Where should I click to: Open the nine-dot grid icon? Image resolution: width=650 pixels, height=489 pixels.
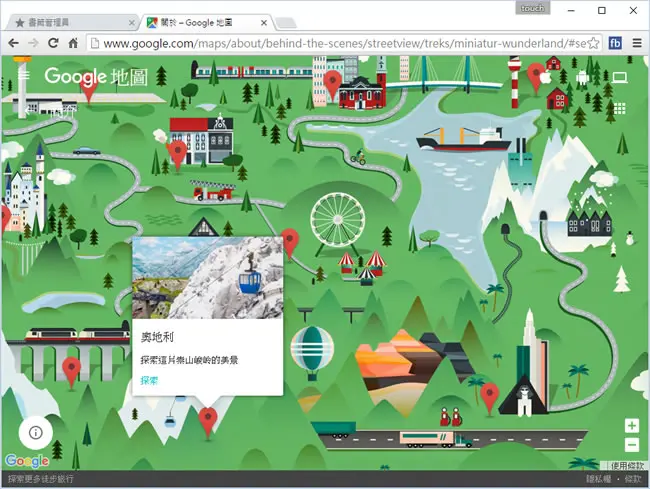click(620, 109)
